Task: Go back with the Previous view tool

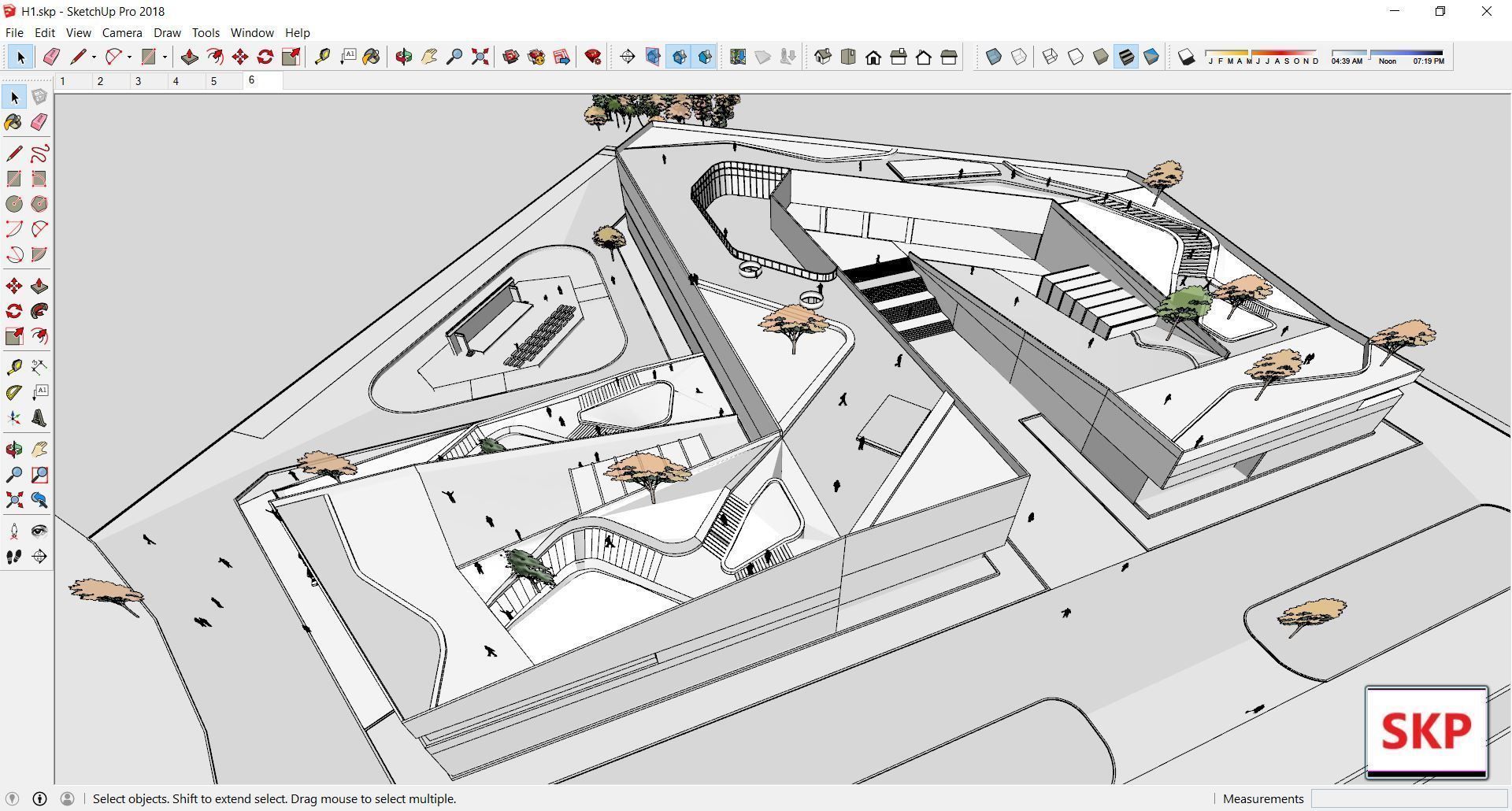Action: click(39, 500)
